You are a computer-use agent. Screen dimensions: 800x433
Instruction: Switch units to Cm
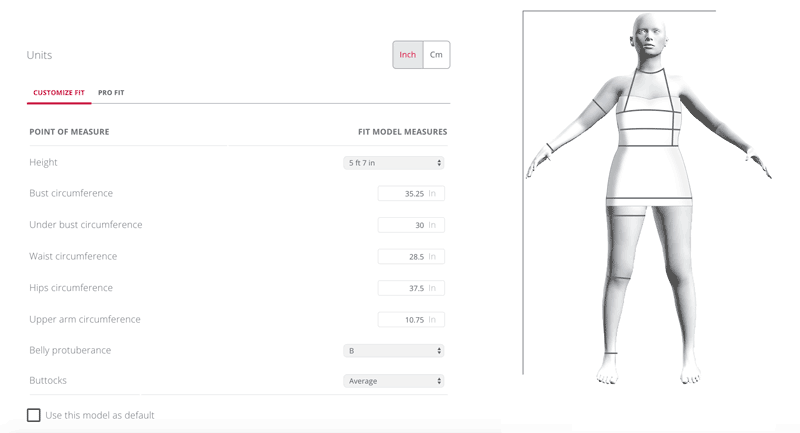436,55
